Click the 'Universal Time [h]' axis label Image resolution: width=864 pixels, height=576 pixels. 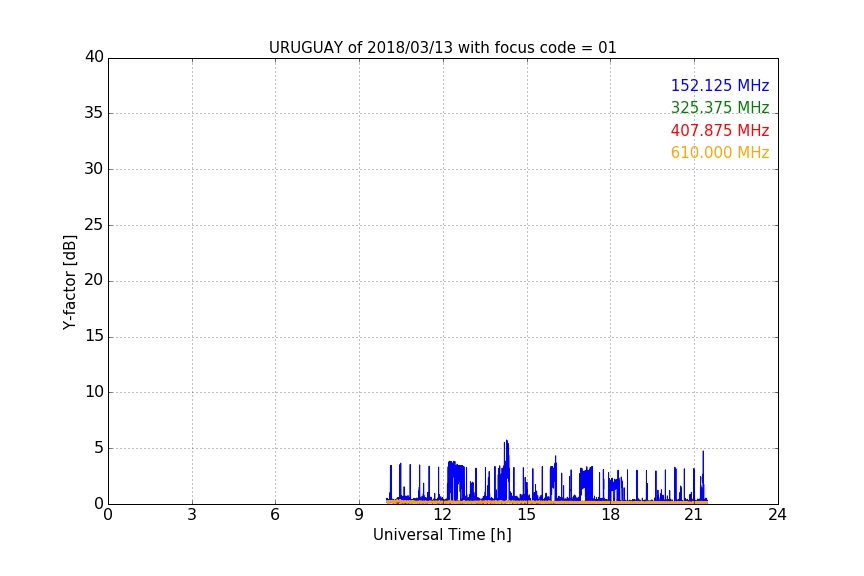tap(442, 535)
